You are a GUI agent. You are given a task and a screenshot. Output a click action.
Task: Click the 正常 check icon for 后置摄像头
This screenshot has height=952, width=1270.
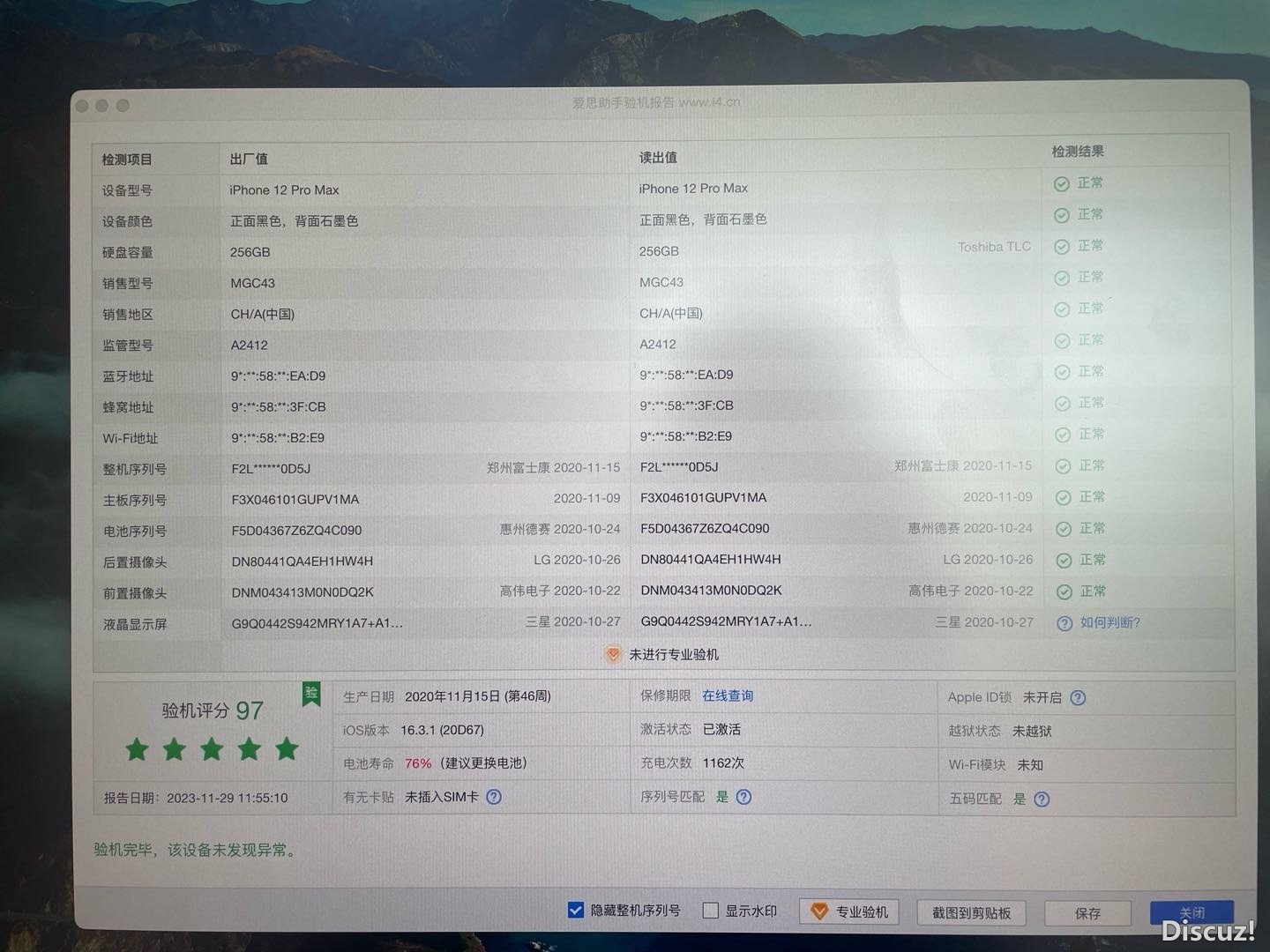(1064, 561)
